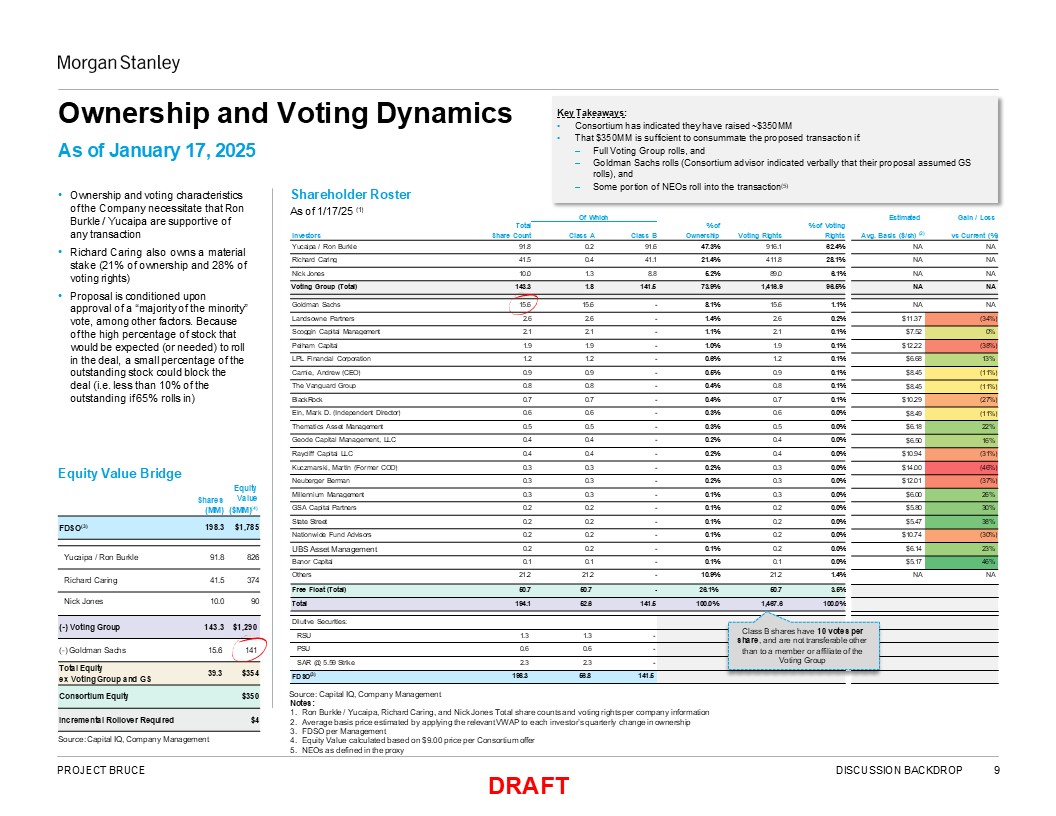
Task: Select the "Class B" column header
Action: pyautogui.click(x=644, y=236)
